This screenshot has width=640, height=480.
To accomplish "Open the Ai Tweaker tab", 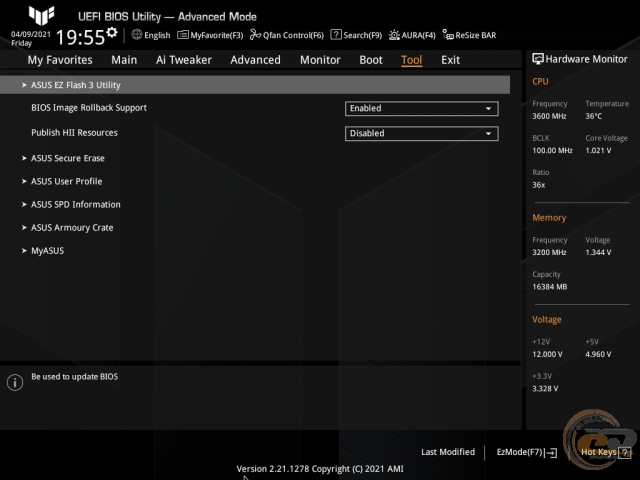I will tap(184, 60).
